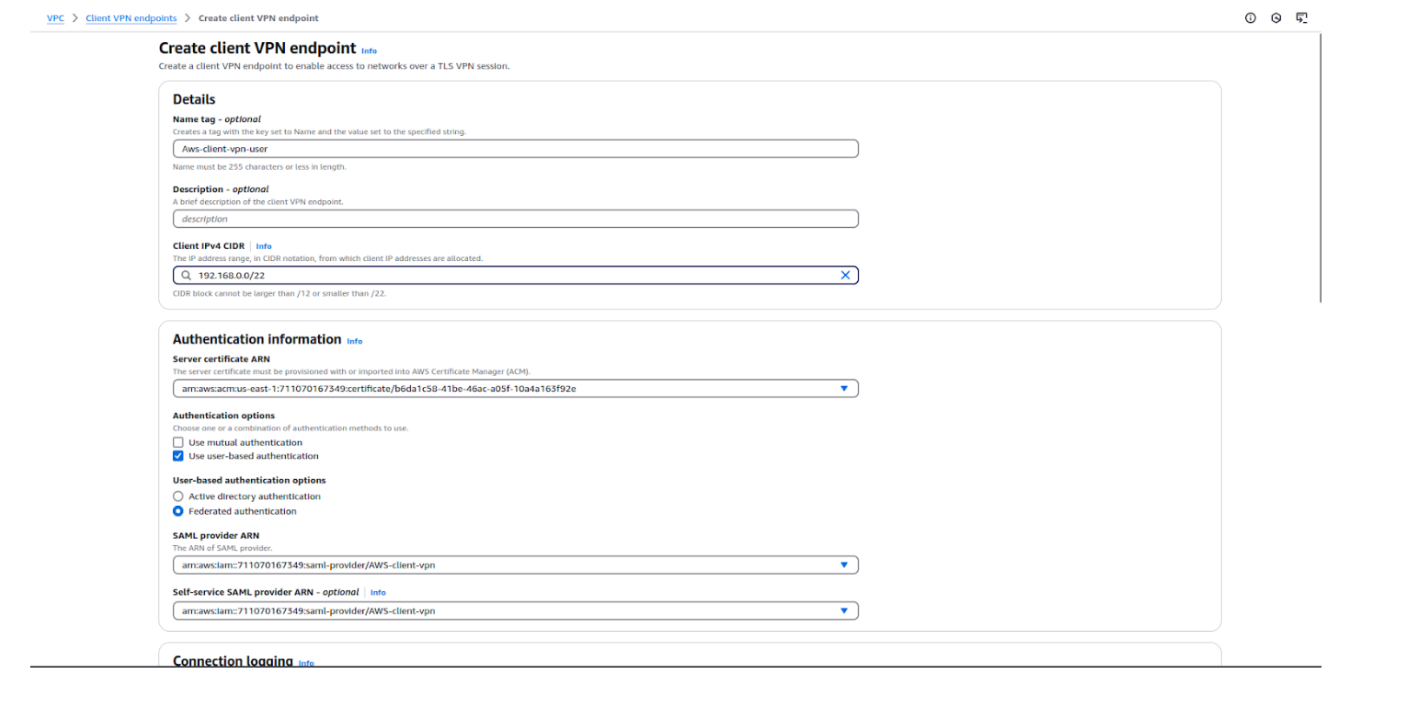
Task: Click Info next to the page title
Action: pyautogui.click(x=369, y=50)
